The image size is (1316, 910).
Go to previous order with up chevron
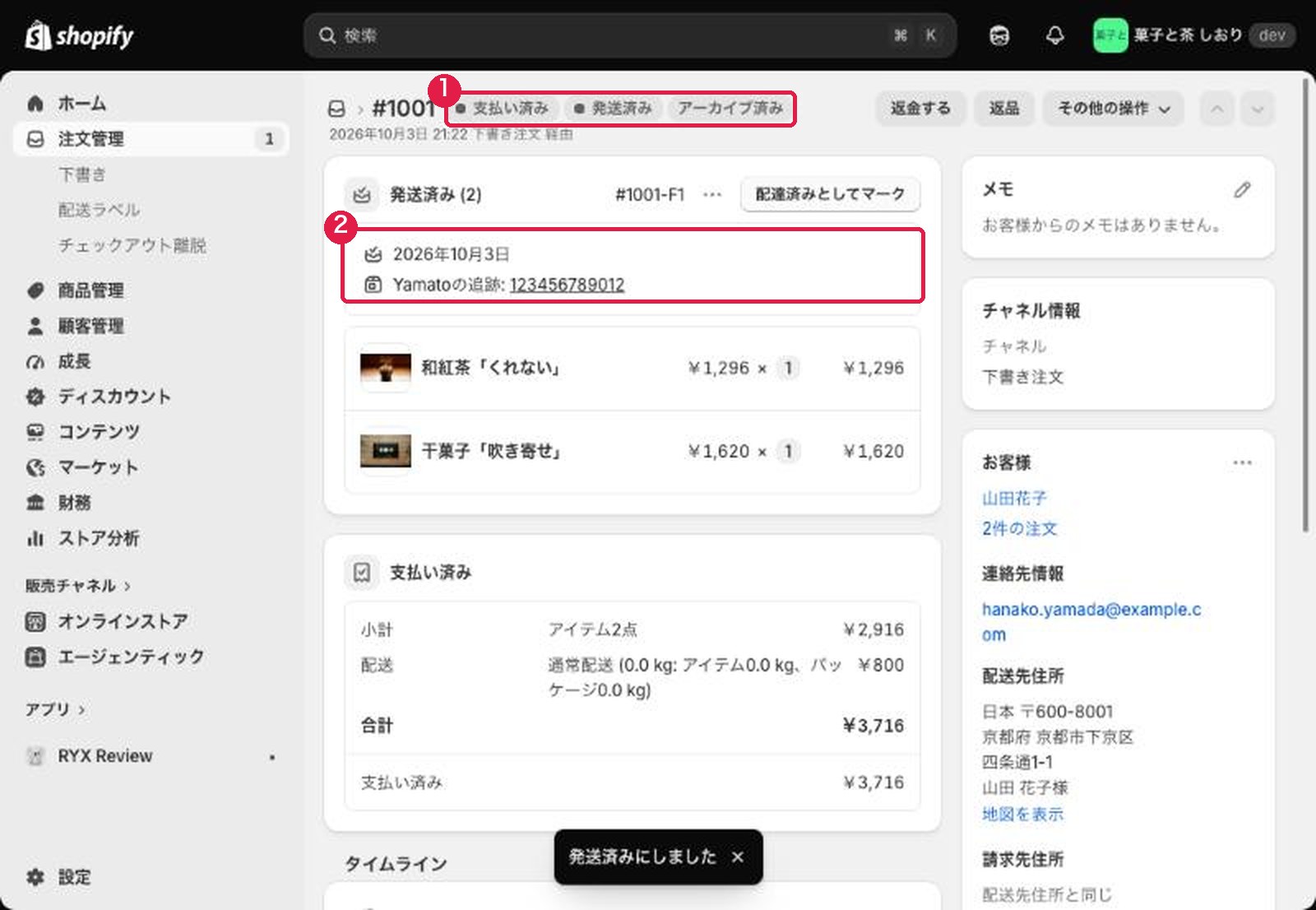point(1217,109)
